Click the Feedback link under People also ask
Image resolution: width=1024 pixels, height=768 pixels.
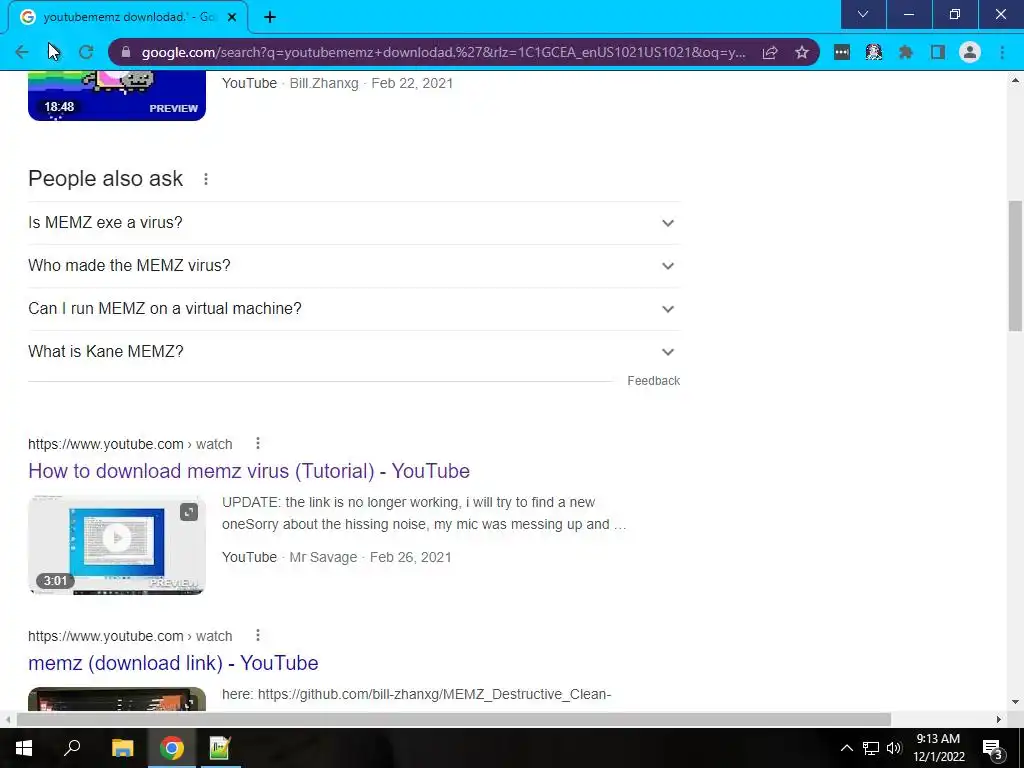(653, 381)
